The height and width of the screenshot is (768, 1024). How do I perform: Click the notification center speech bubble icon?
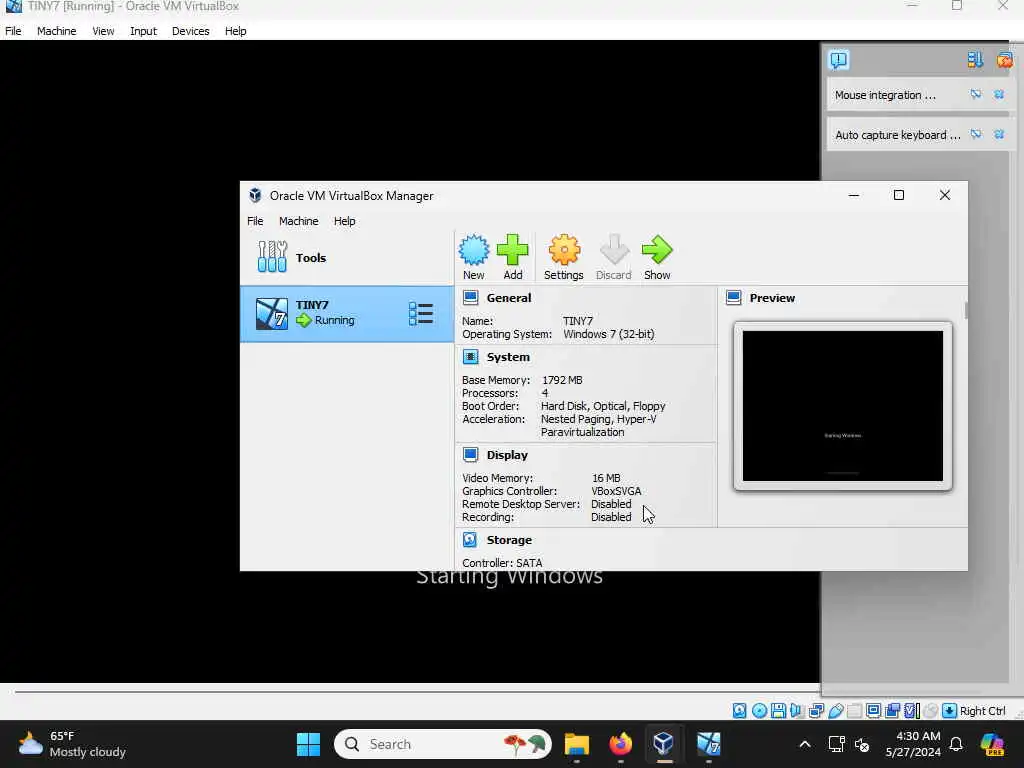839,60
